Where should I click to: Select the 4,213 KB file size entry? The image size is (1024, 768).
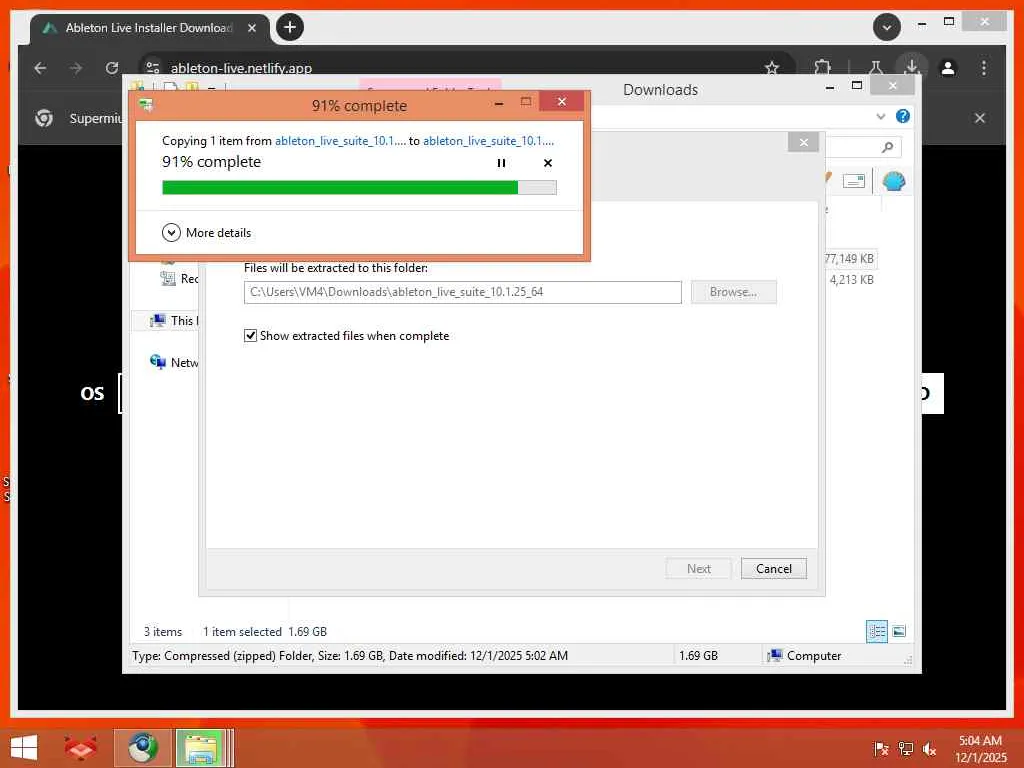[x=851, y=280]
